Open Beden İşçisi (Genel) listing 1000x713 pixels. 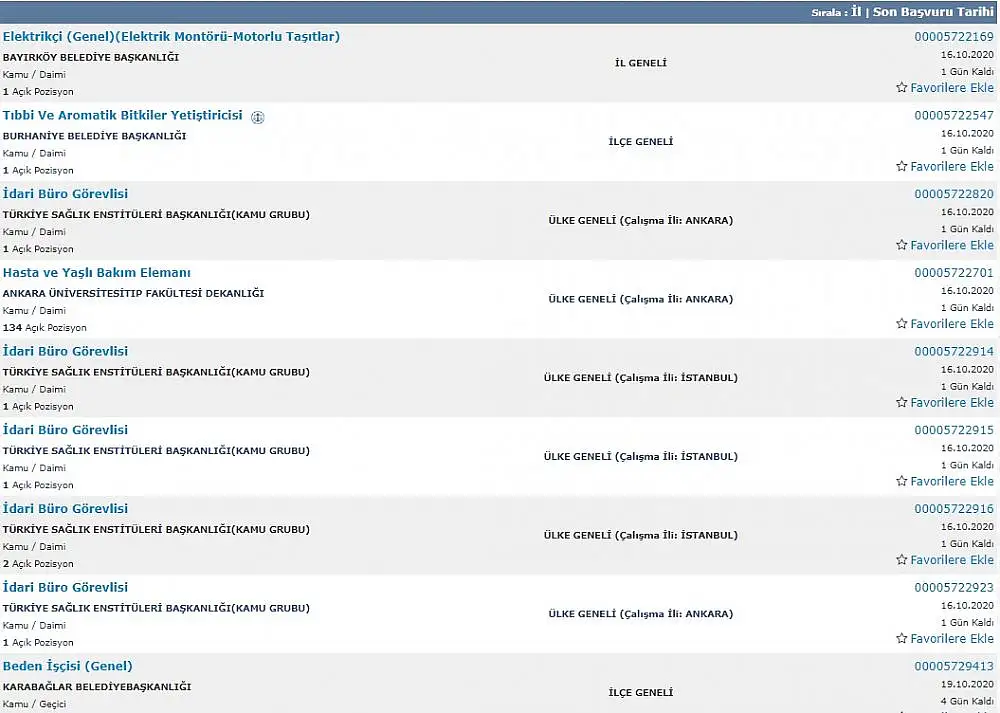68,666
